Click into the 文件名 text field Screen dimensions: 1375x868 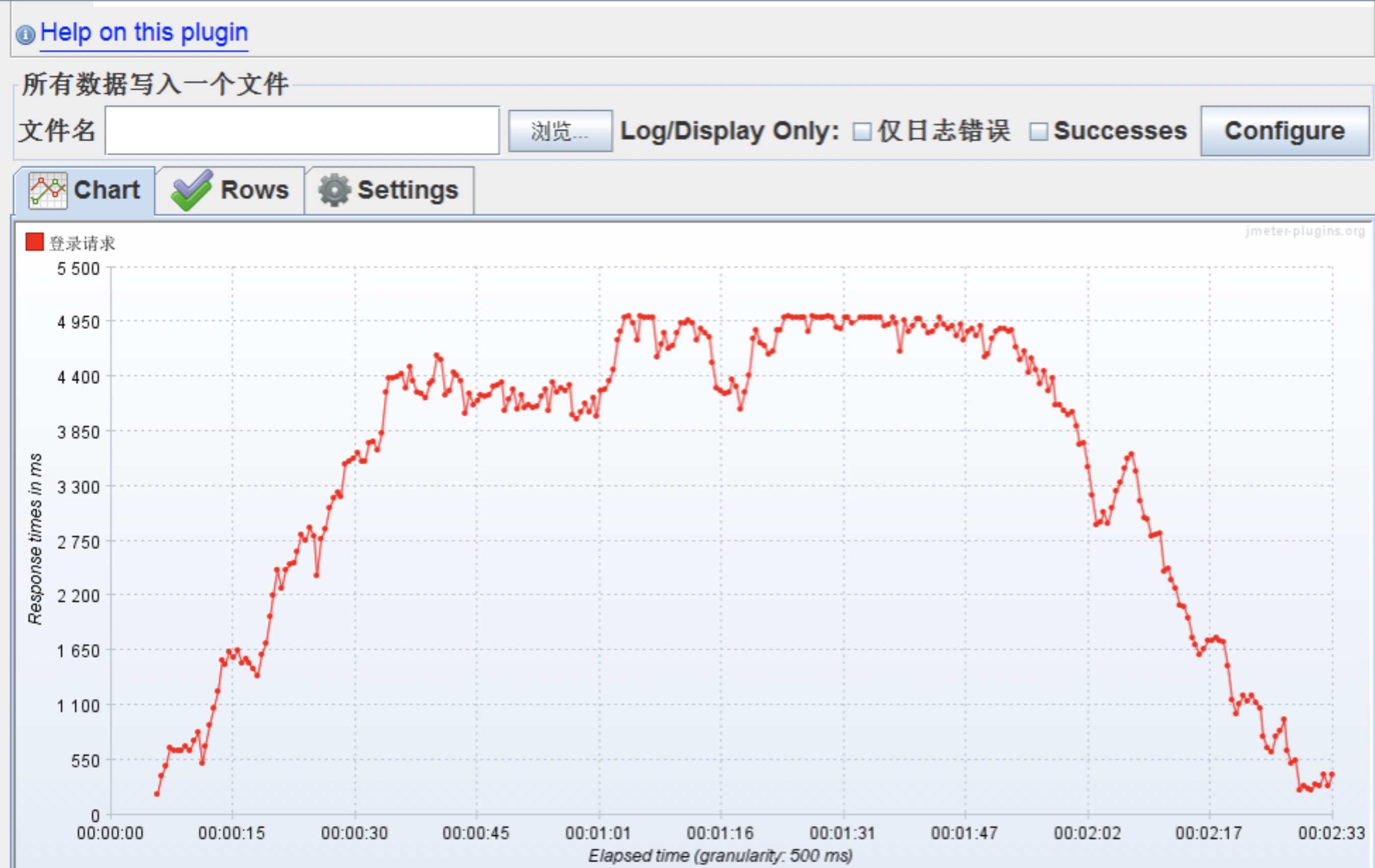coord(302,130)
